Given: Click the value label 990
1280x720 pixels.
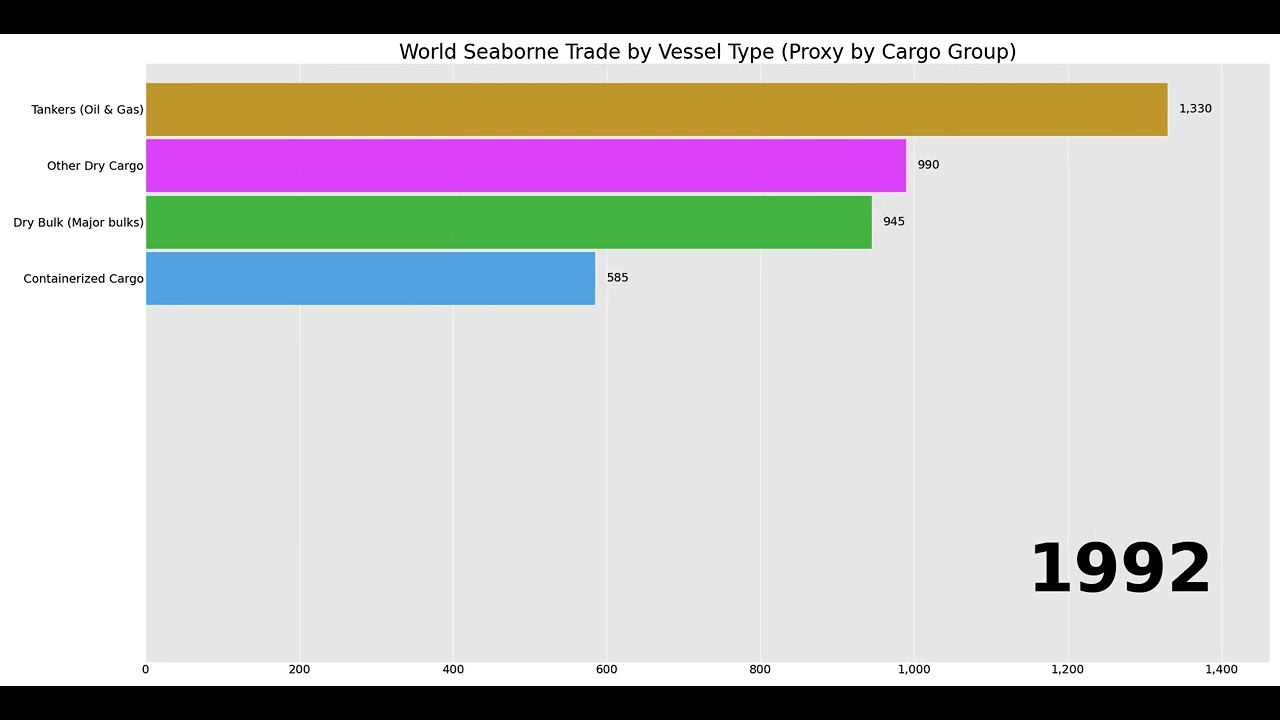Looking at the screenshot, I should click(x=928, y=165).
